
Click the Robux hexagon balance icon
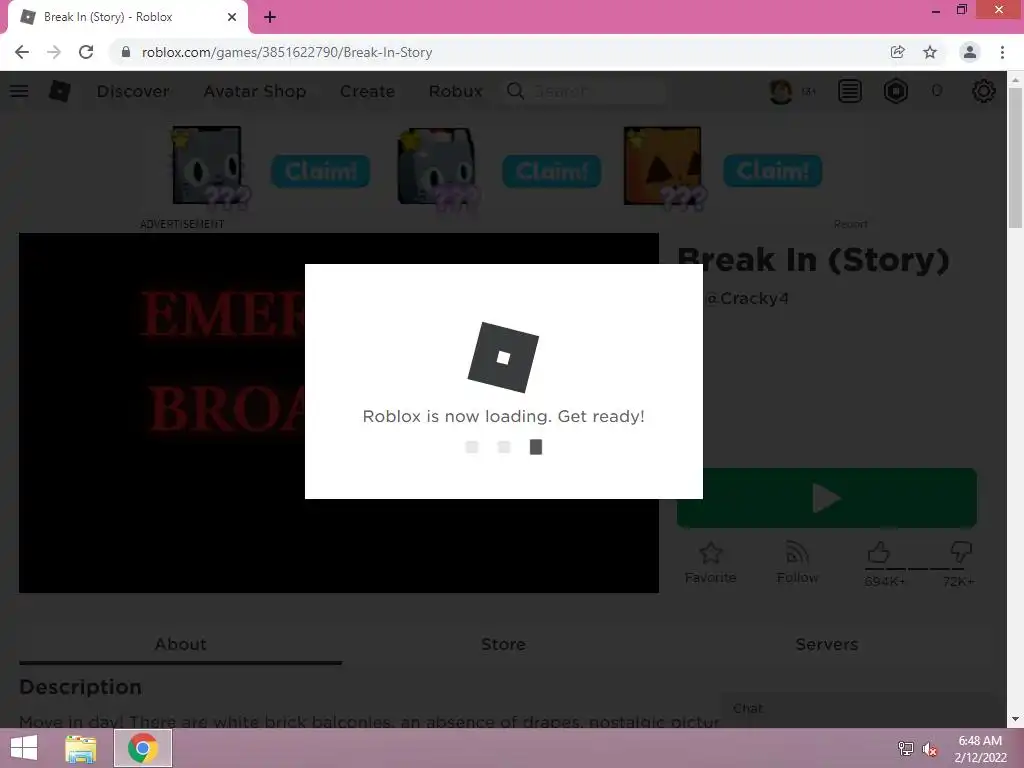(896, 91)
